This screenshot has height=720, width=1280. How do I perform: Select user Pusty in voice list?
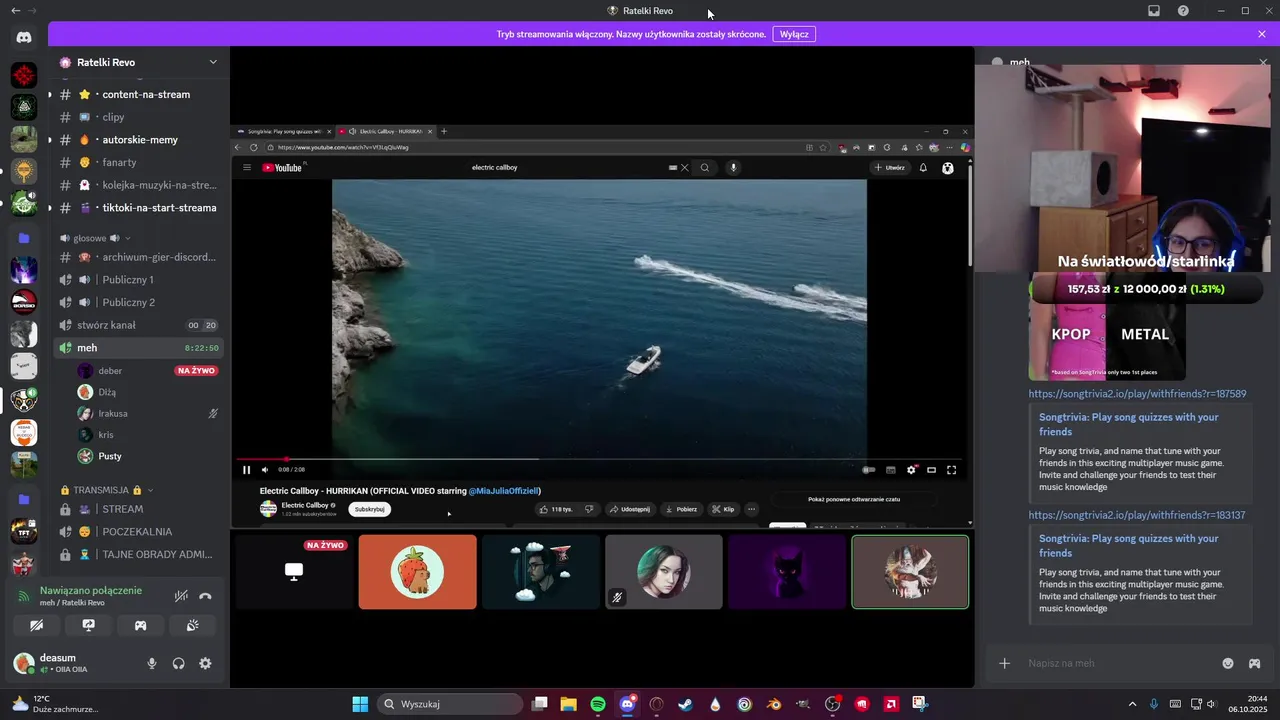(148, 456)
